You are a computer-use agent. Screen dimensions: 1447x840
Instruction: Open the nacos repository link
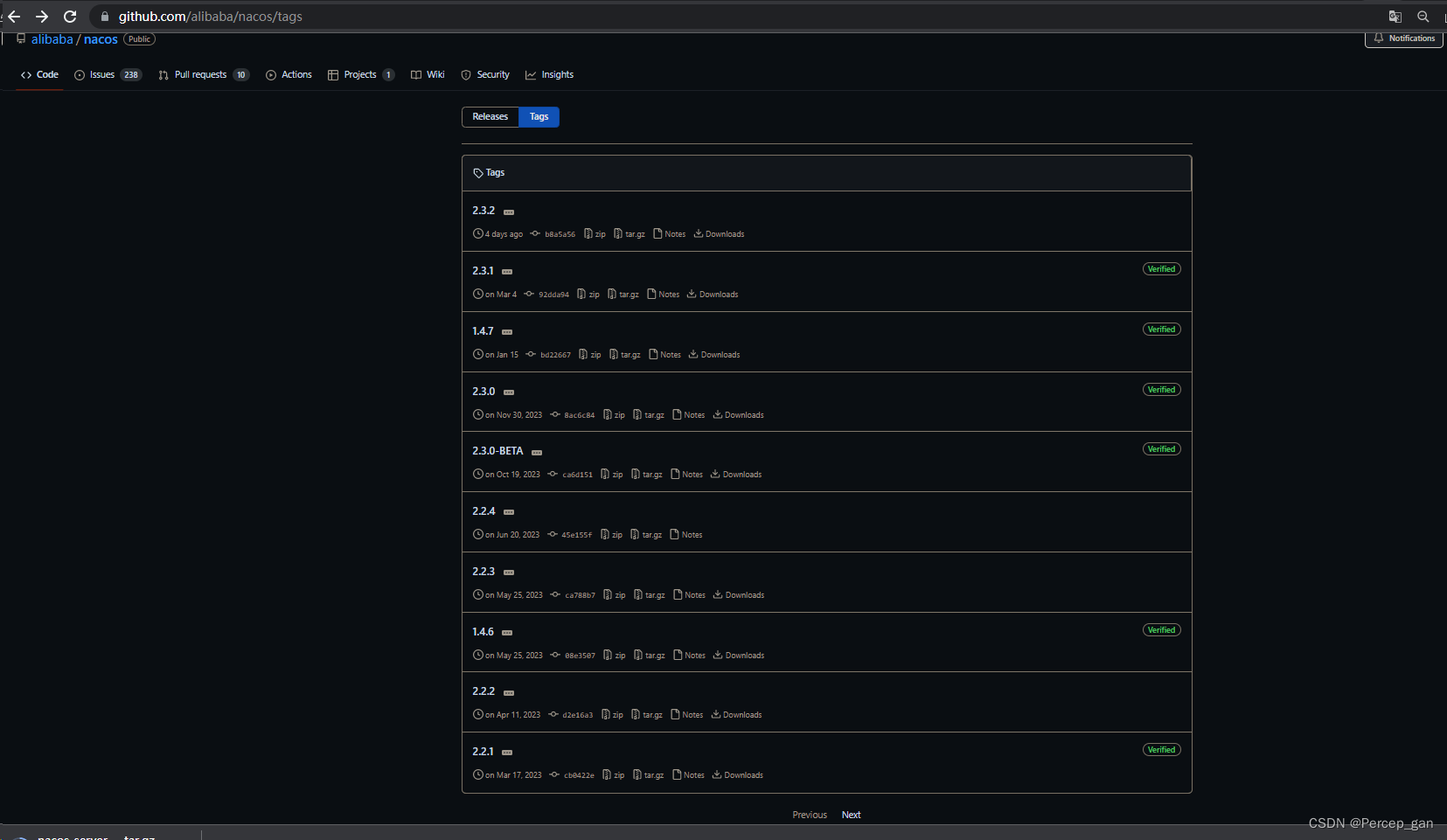pos(101,39)
